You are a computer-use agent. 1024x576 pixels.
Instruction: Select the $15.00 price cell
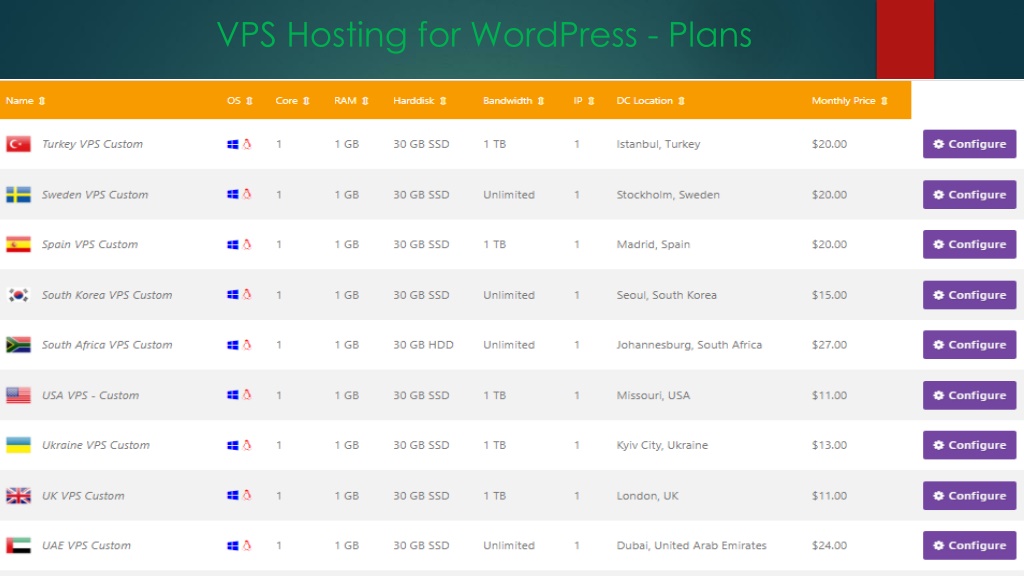829,295
